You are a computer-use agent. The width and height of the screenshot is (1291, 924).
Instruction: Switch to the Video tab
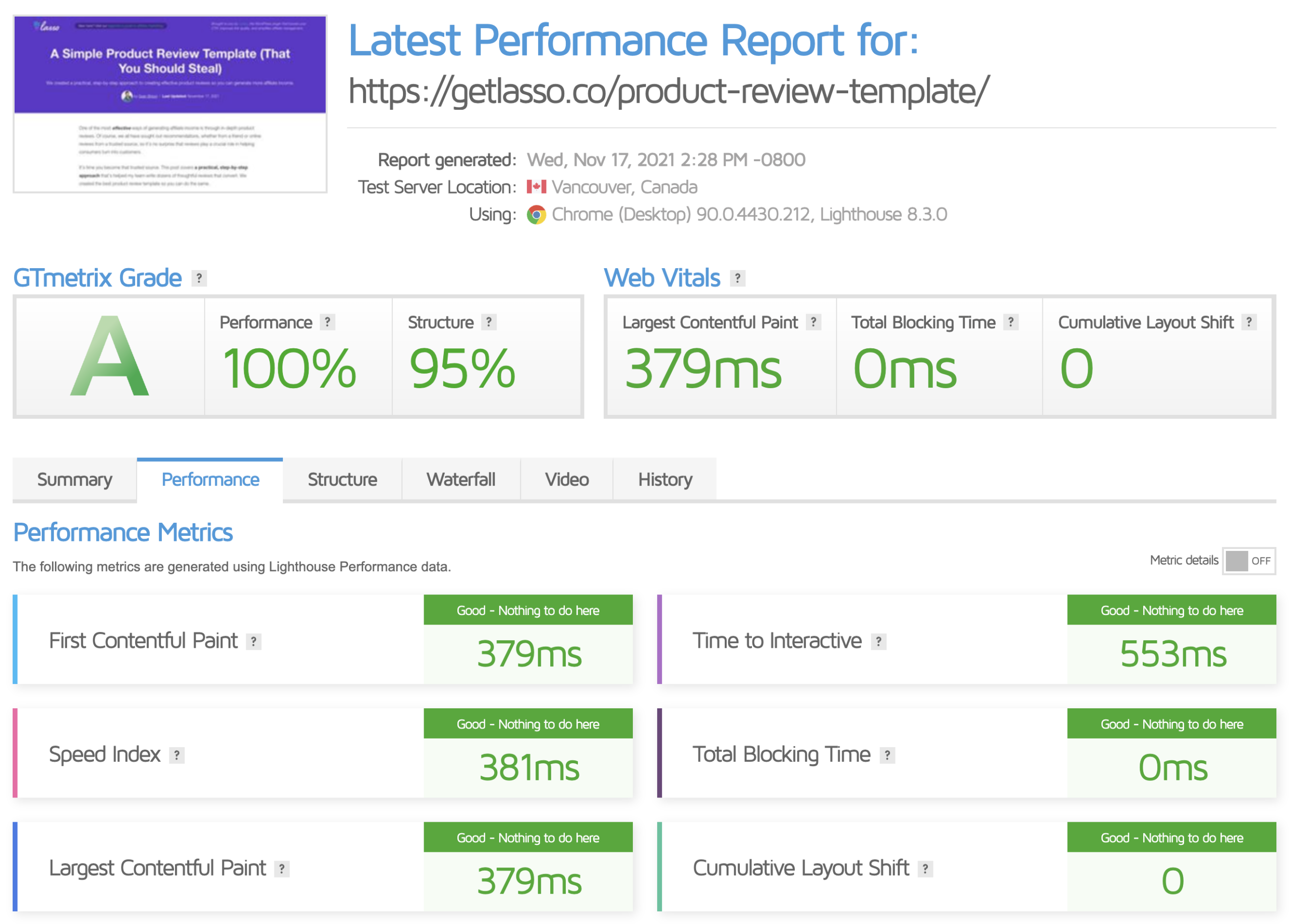(x=567, y=479)
